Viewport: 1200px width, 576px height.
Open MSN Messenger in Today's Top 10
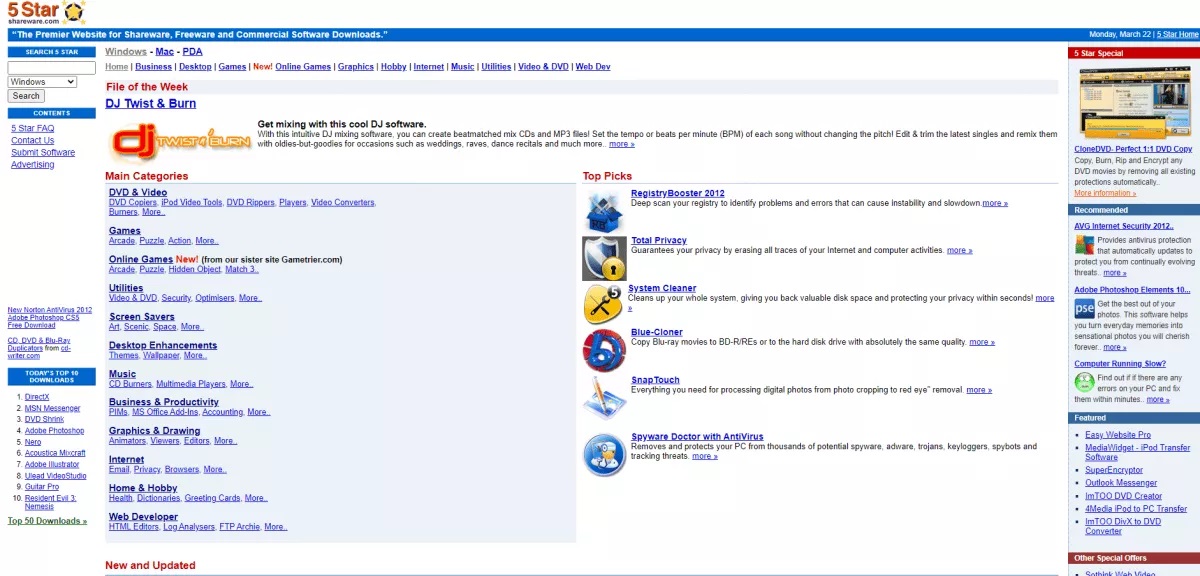point(53,409)
